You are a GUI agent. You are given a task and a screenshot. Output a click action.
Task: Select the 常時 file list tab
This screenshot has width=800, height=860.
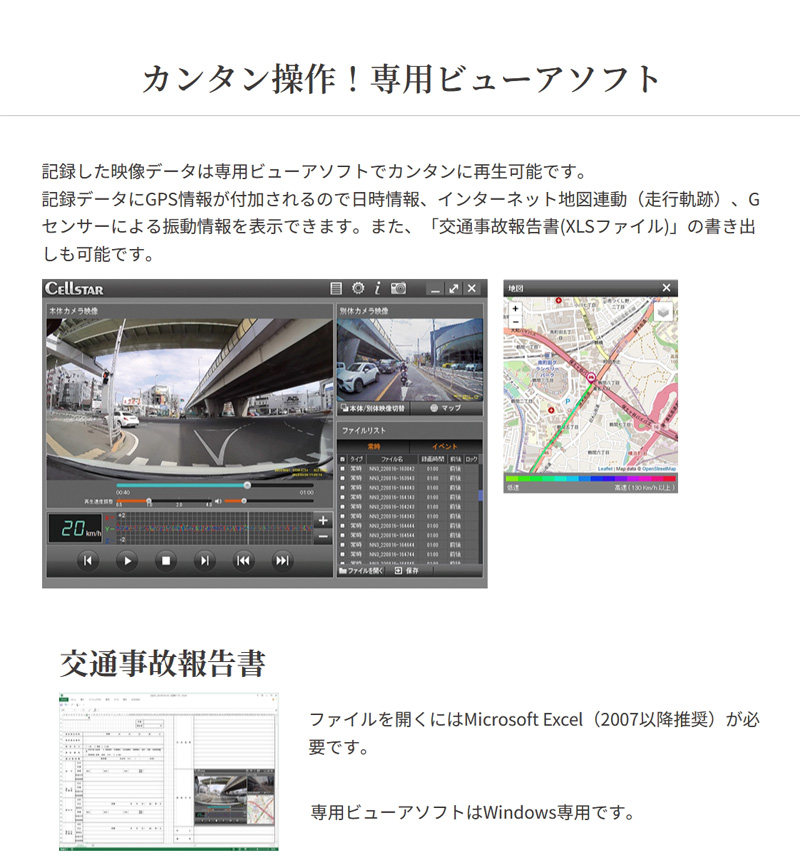(373, 446)
